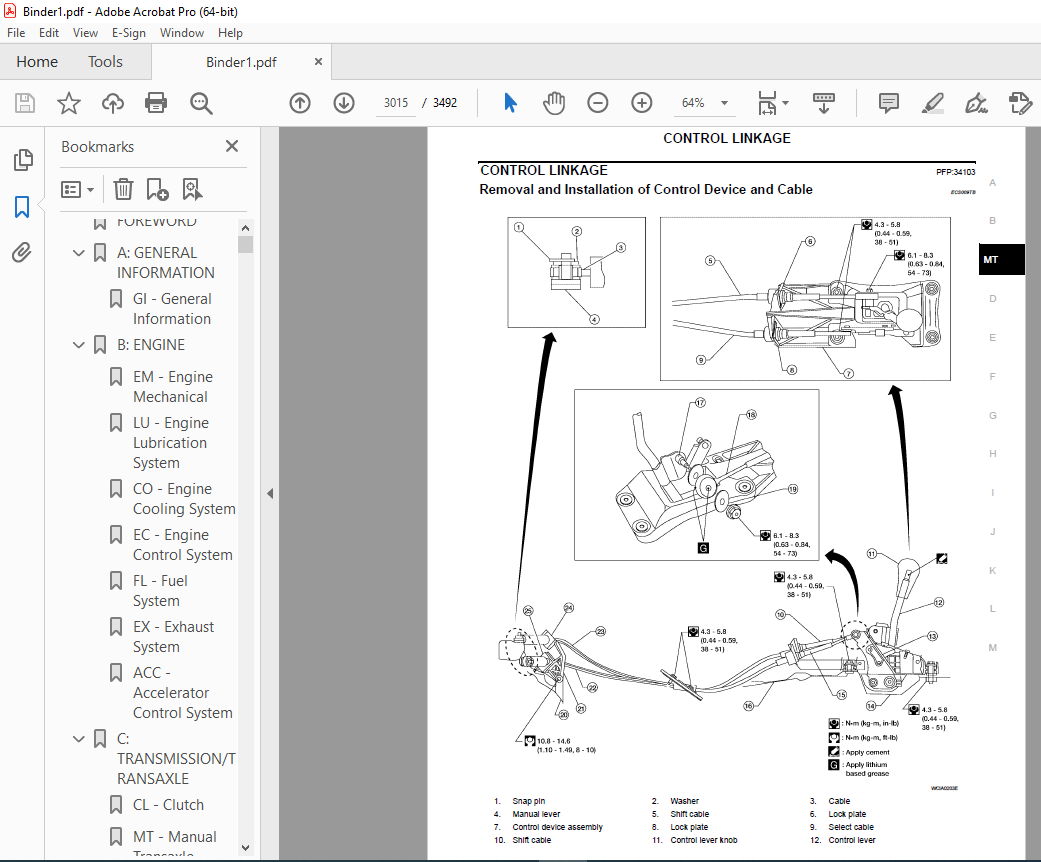Open CL - Clutch bookmark
1041x862 pixels.
pyautogui.click(x=168, y=805)
